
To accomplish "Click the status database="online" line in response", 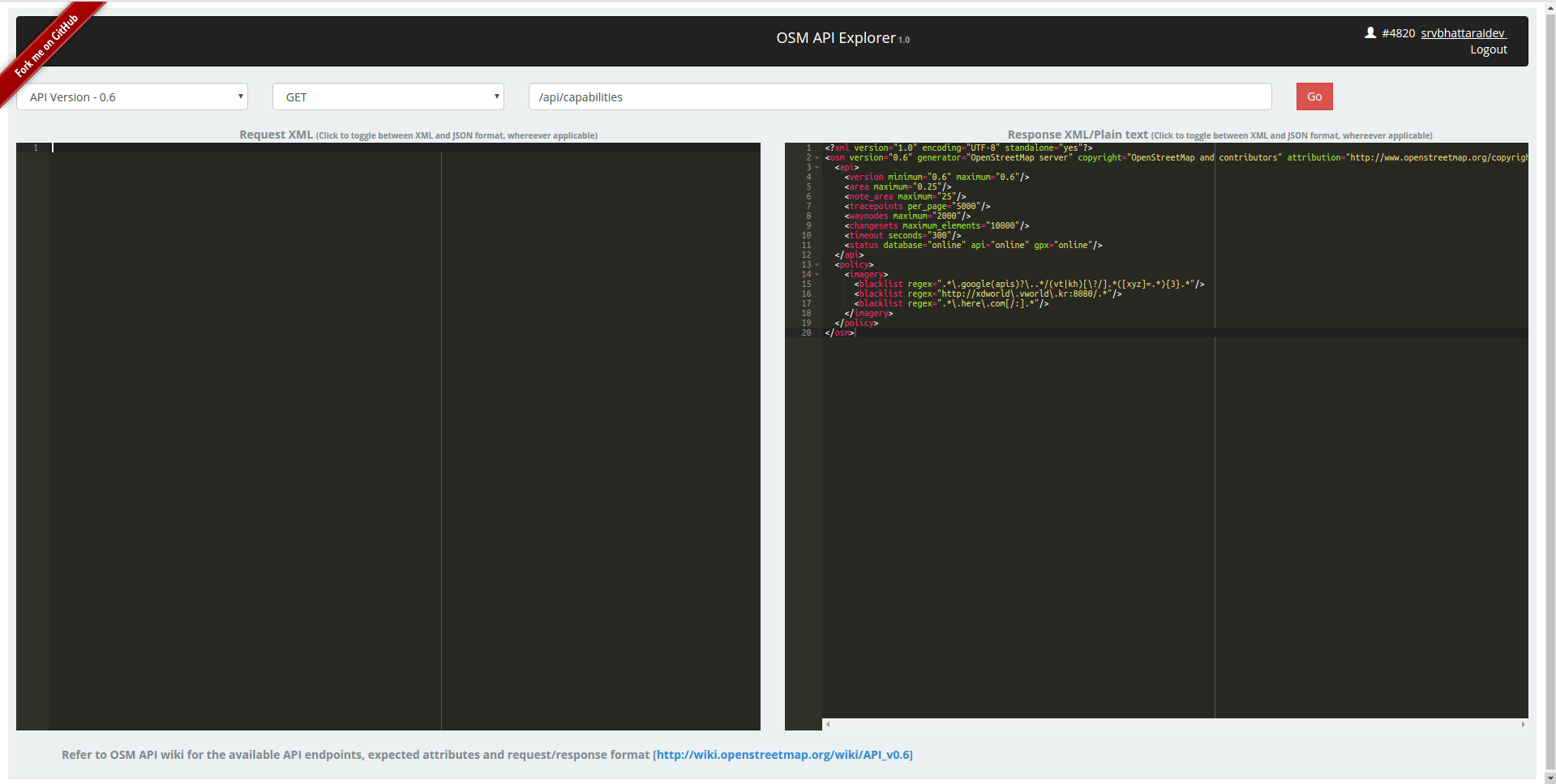I will click(x=973, y=246).
